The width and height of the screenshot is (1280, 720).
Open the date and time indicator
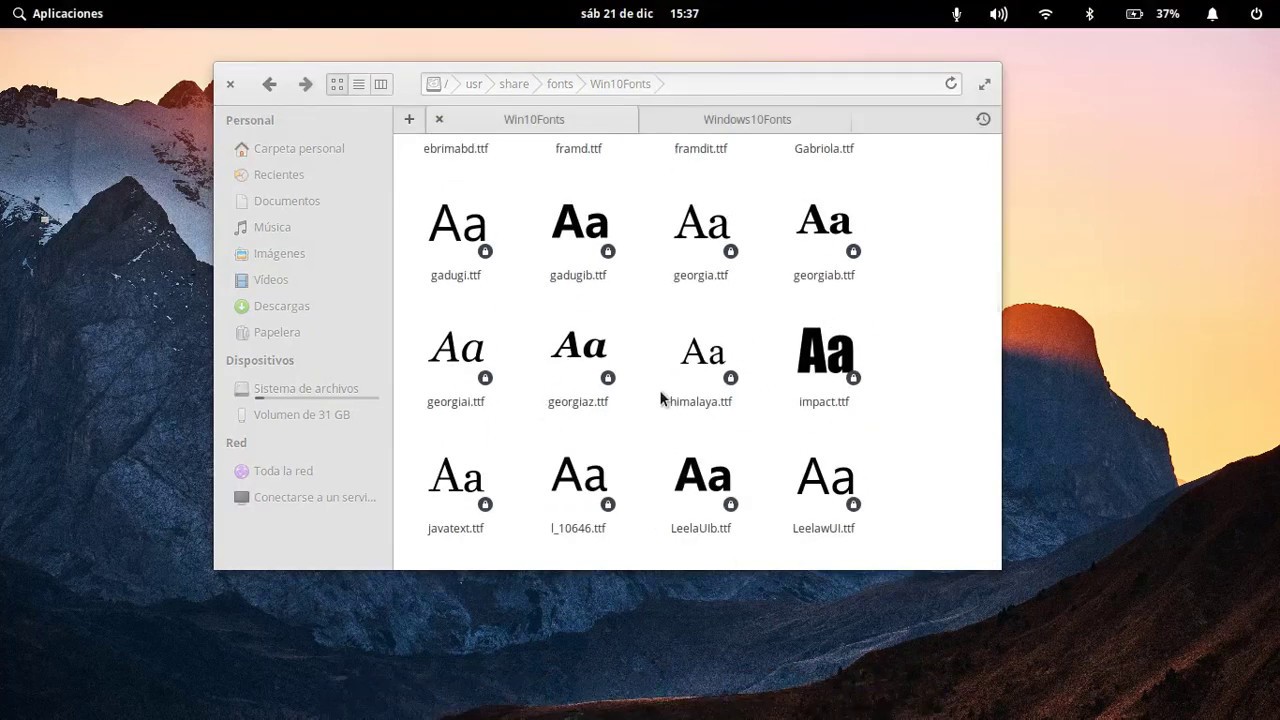click(x=640, y=14)
